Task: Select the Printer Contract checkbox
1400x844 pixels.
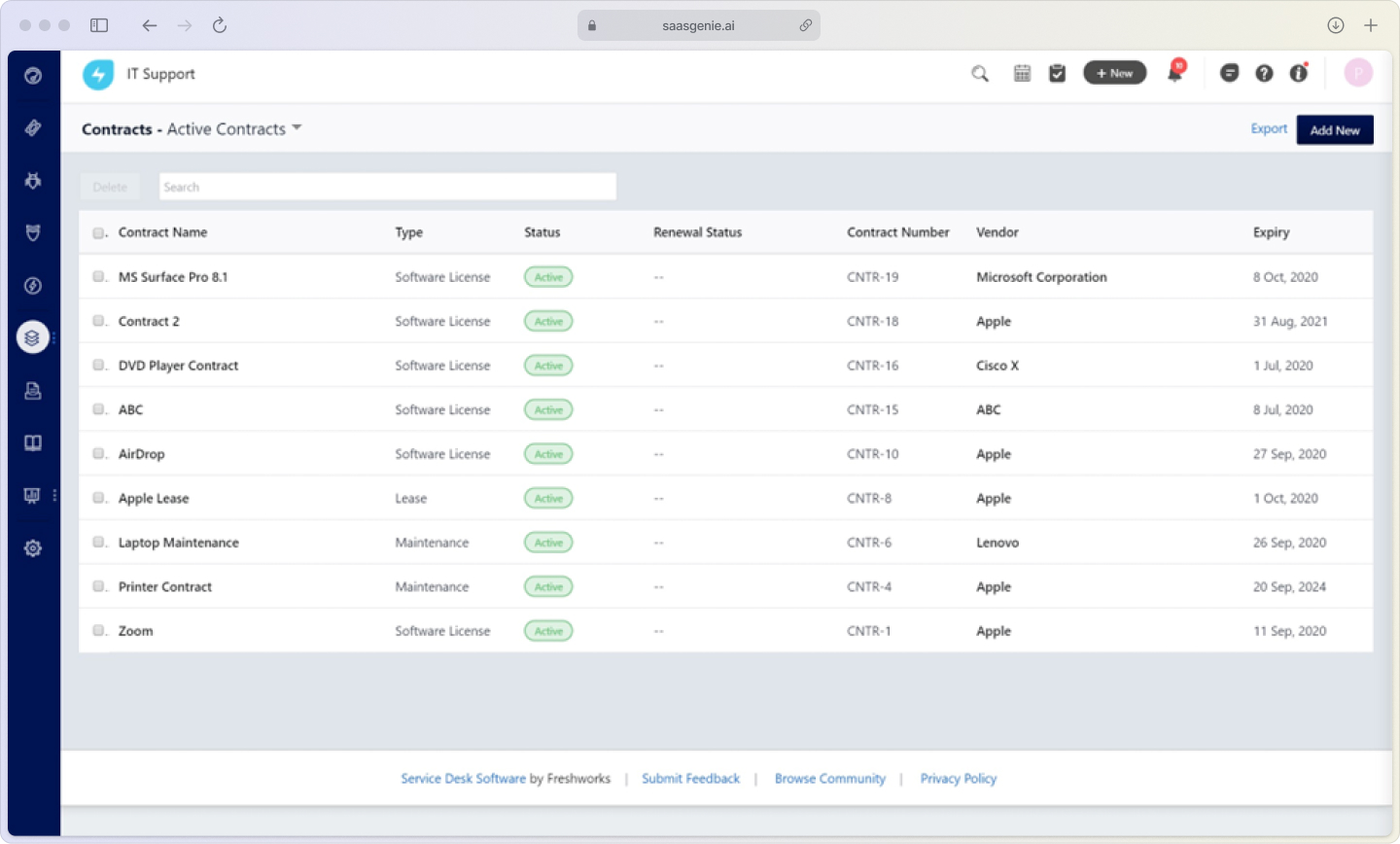Action: pyautogui.click(x=98, y=586)
